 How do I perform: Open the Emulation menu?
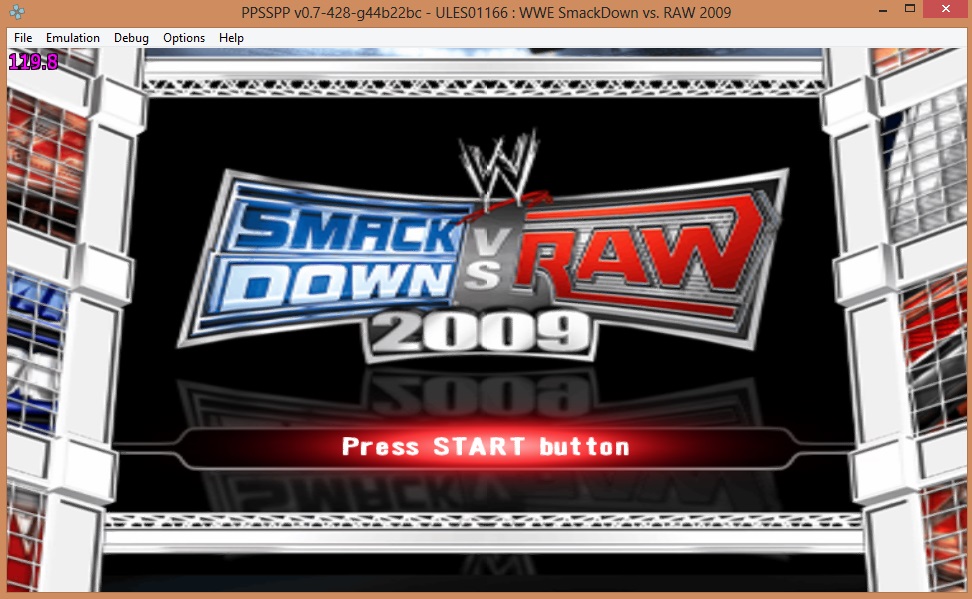click(x=73, y=38)
